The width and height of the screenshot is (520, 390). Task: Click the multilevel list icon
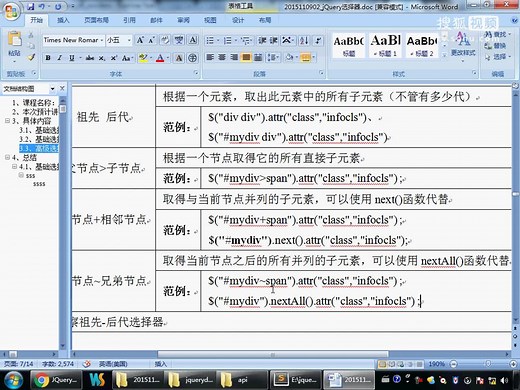246,40
